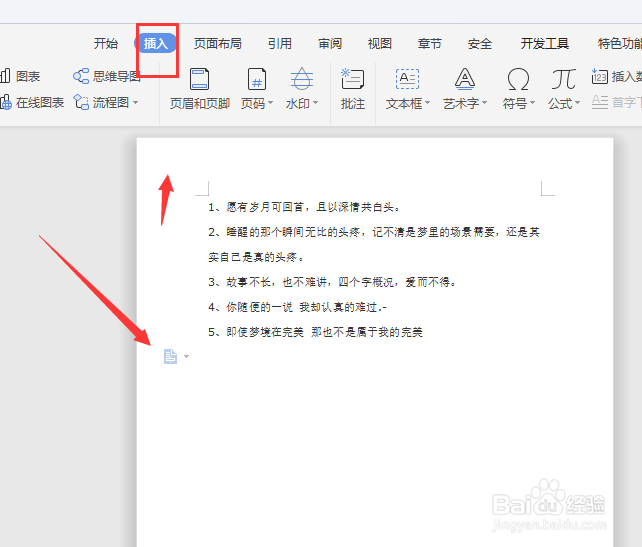Insert a 批注 comment
The height and width of the screenshot is (547, 642).
pos(353,89)
